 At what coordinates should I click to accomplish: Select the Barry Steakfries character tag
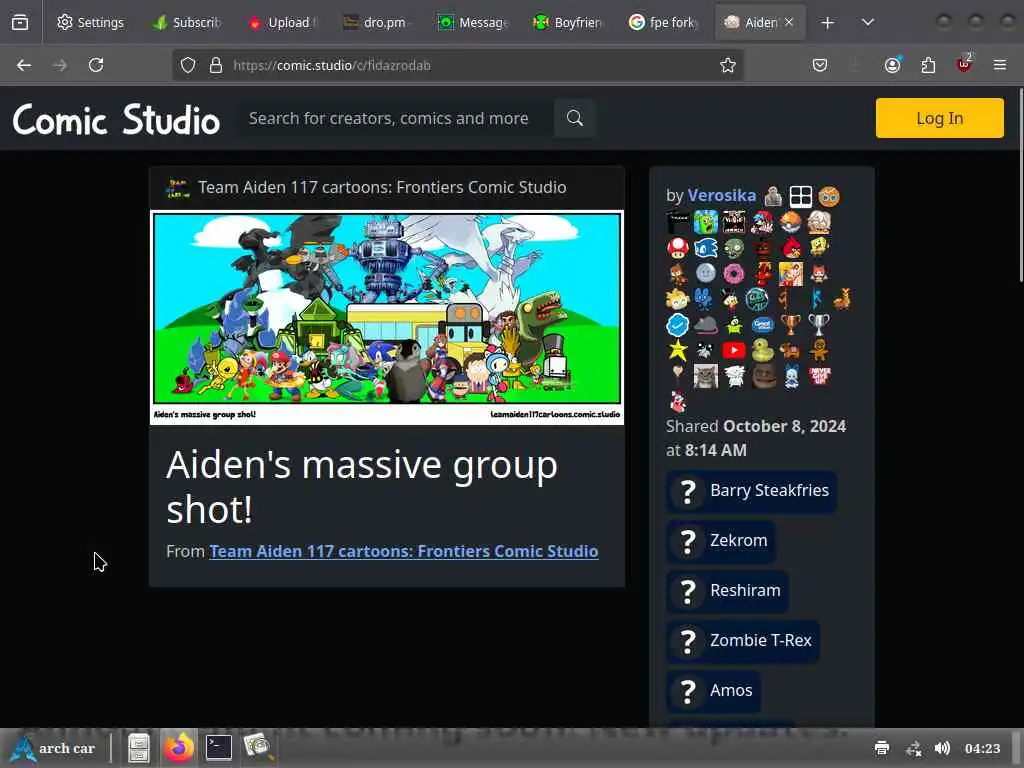[x=752, y=491]
